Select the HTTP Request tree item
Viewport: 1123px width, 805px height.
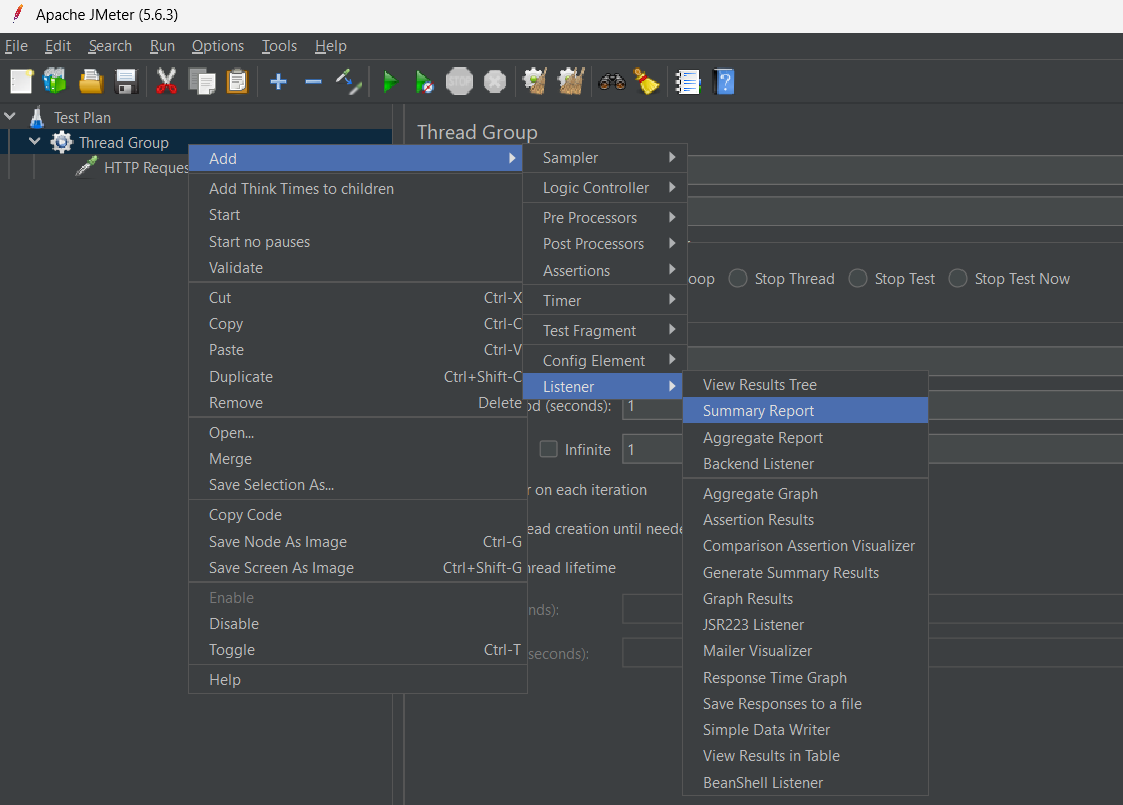click(x=146, y=168)
